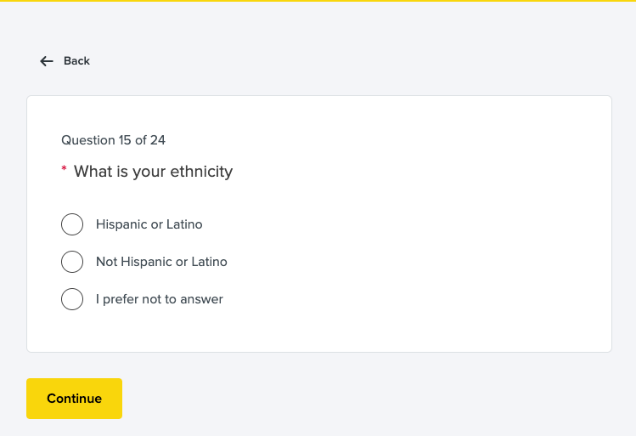Click the "Not Hispanic or Latino" label text
Screen dimensions: 636x436
161,262
